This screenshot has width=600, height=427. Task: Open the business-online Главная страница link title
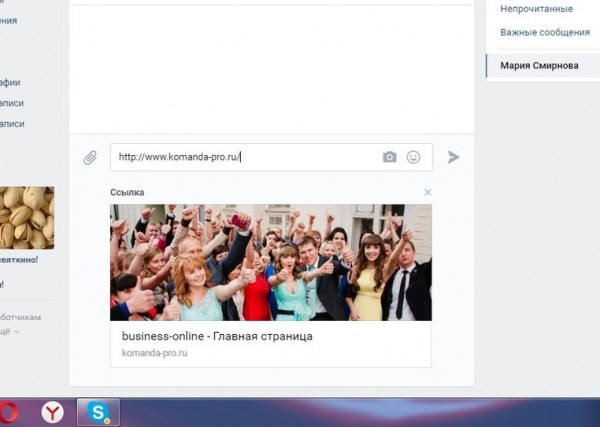pyautogui.click(x=217, y=336)
